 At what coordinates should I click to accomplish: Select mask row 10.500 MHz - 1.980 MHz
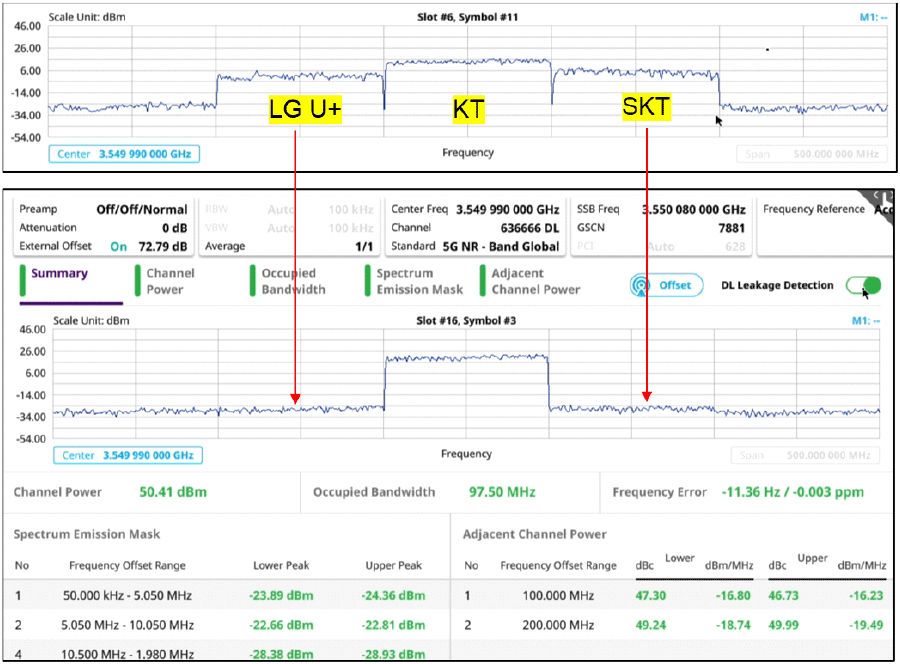[x=226, y=653]
